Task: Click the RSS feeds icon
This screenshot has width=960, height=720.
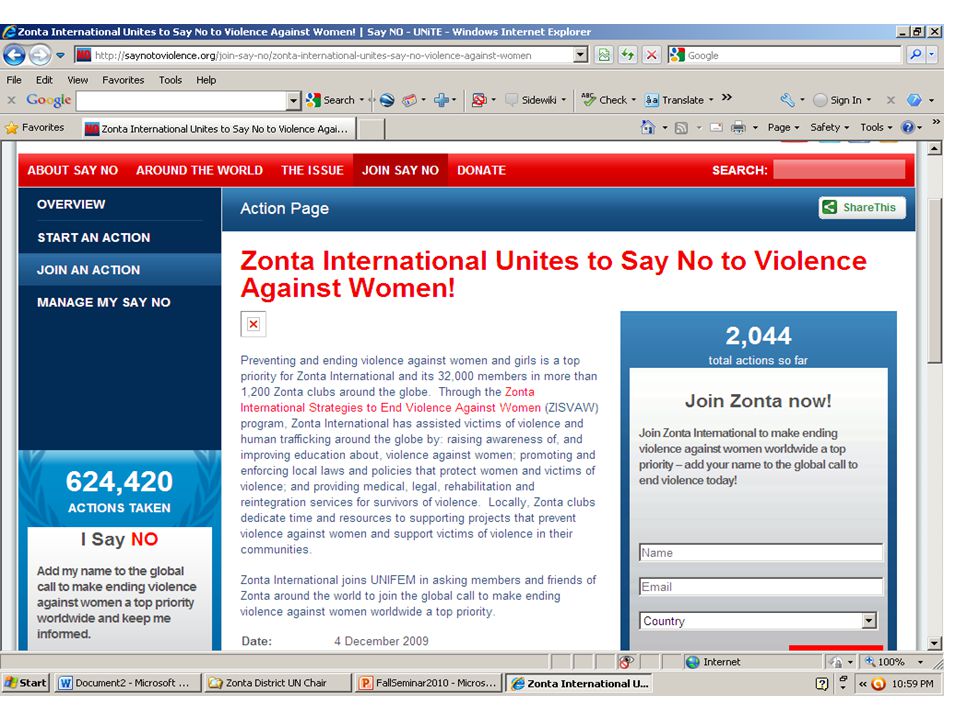Action: click(x=681, y=128)
